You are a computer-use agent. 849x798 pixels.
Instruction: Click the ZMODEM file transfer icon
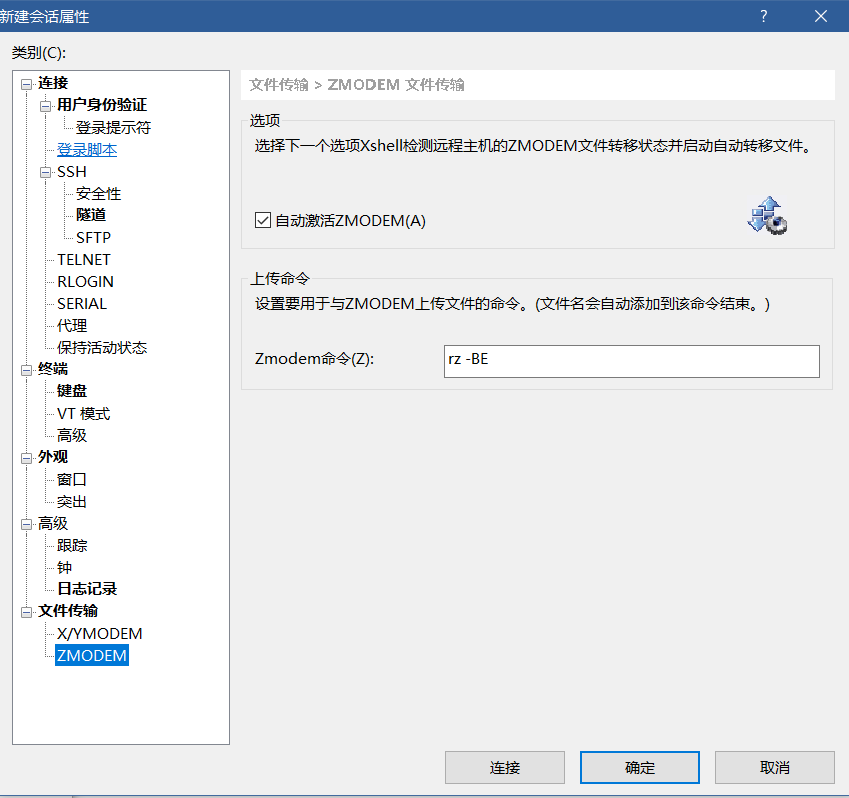(767, 215)
